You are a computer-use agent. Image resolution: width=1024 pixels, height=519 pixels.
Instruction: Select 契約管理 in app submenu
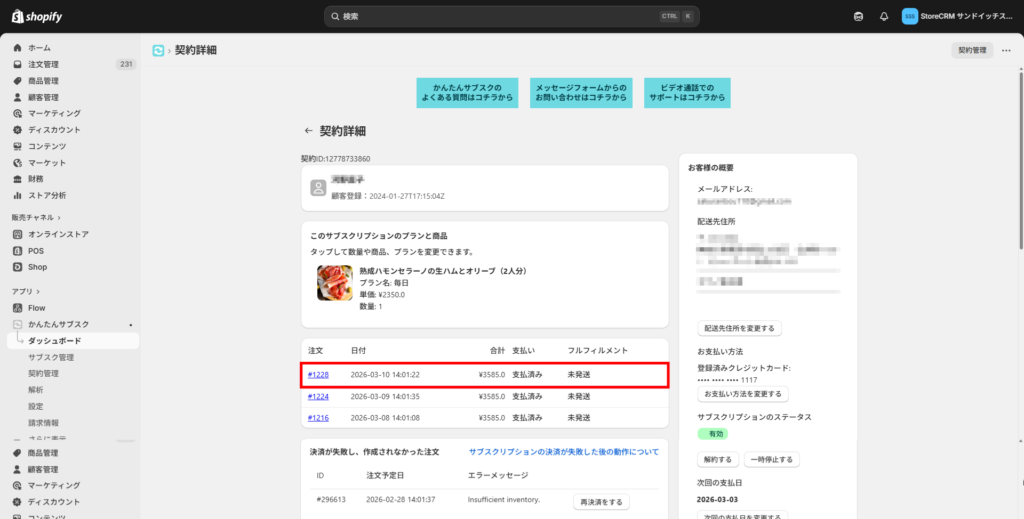tap(43, 373)
